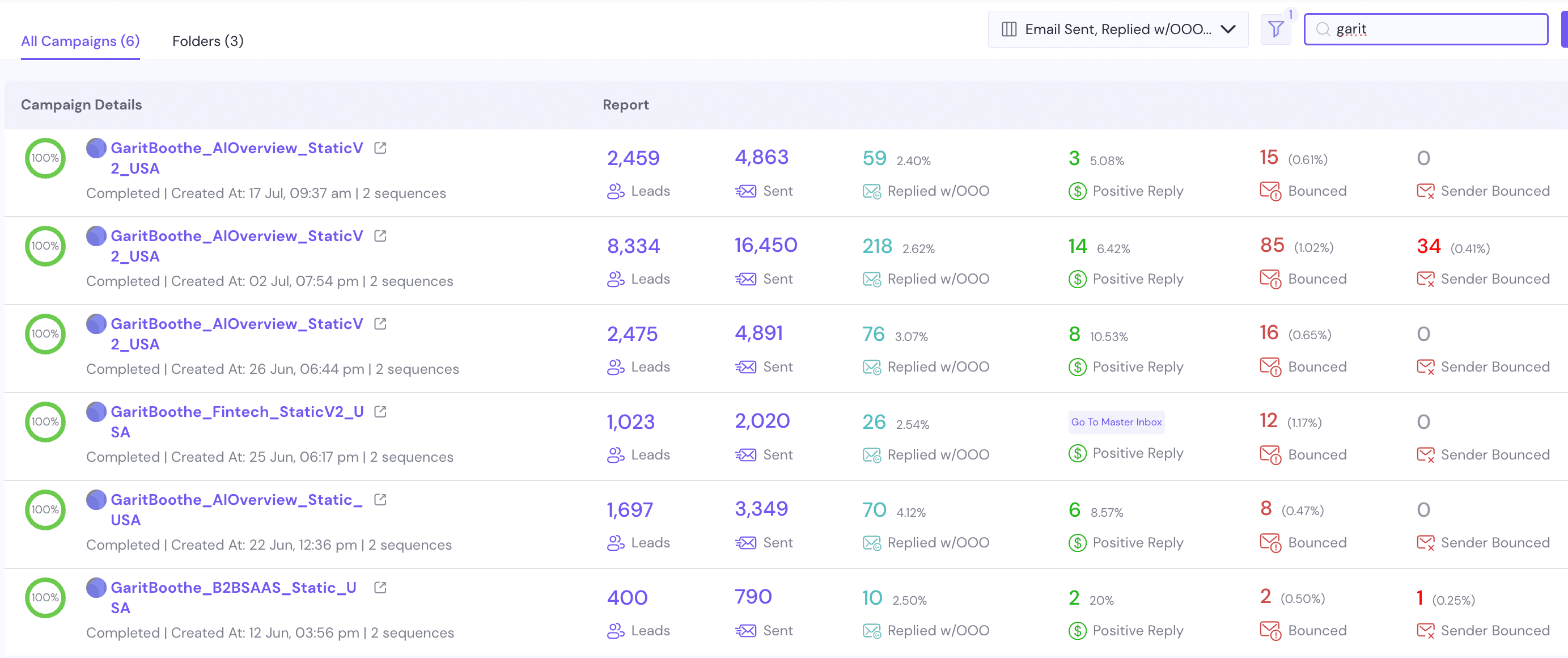Switch to the Folders tab
Image resolution: width=1568 pixels, height=658 pixels.
208,40
